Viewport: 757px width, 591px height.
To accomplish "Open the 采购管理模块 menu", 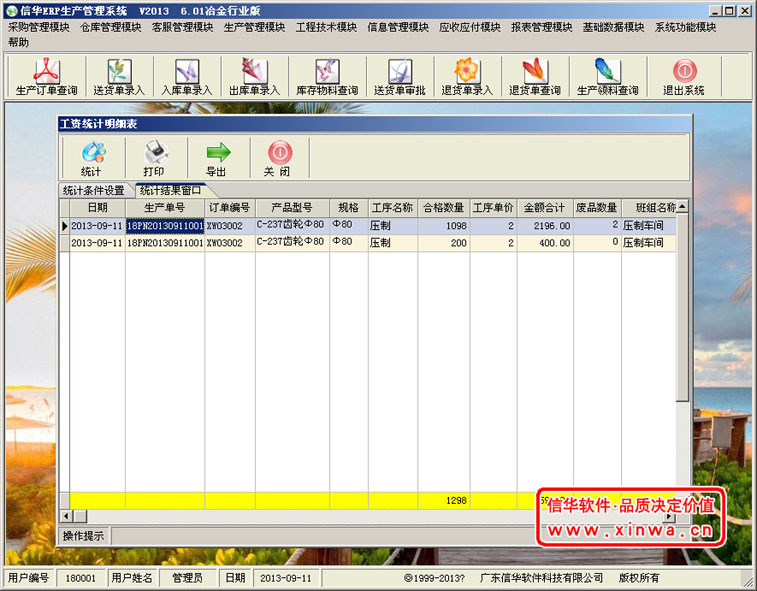I will [39, 27].
